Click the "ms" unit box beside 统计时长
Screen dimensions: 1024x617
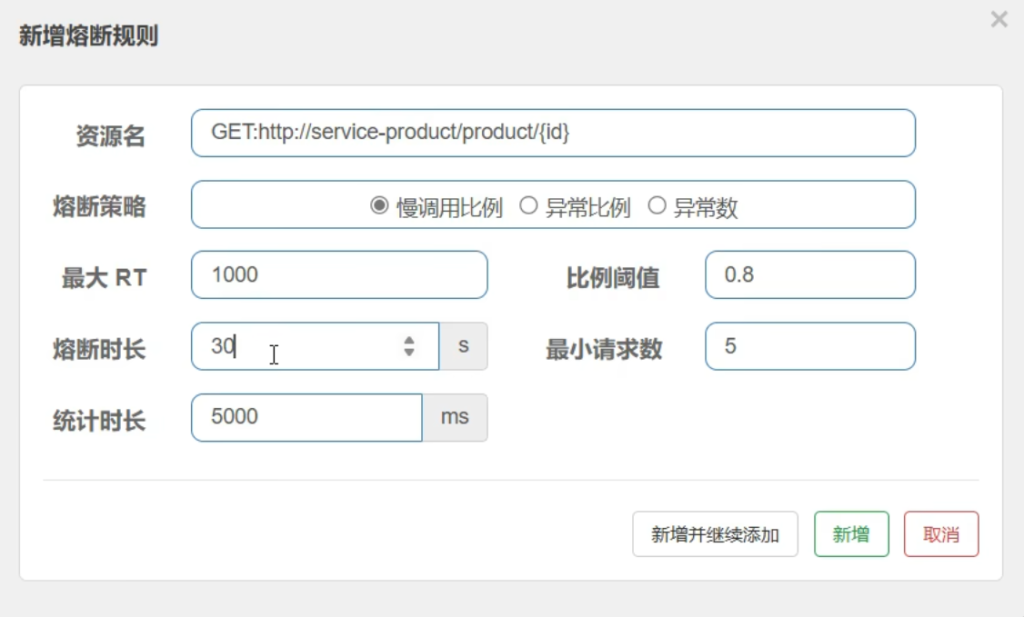coord(455,417)
